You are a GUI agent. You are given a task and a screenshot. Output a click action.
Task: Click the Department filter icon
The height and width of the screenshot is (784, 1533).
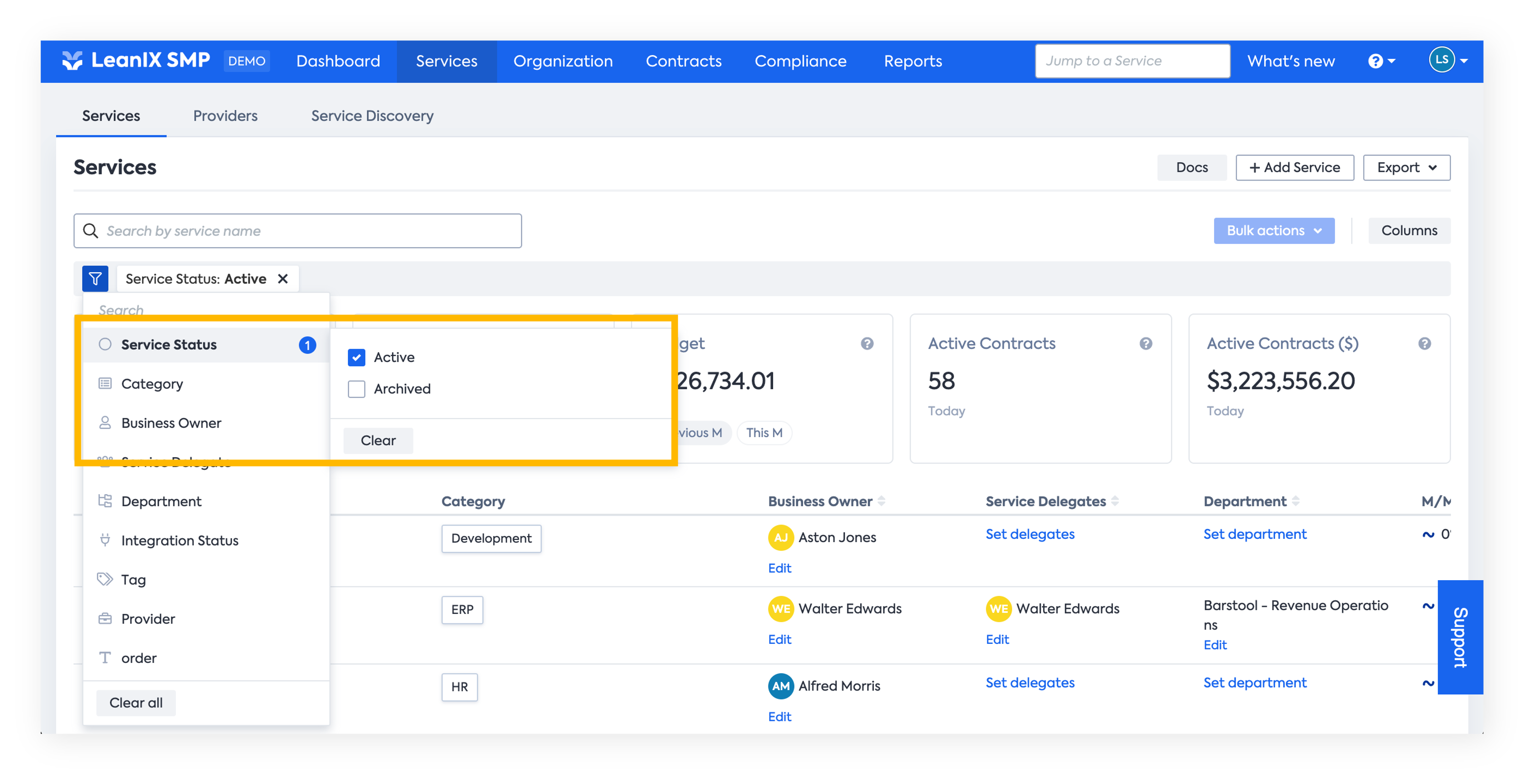click(105, 501)
